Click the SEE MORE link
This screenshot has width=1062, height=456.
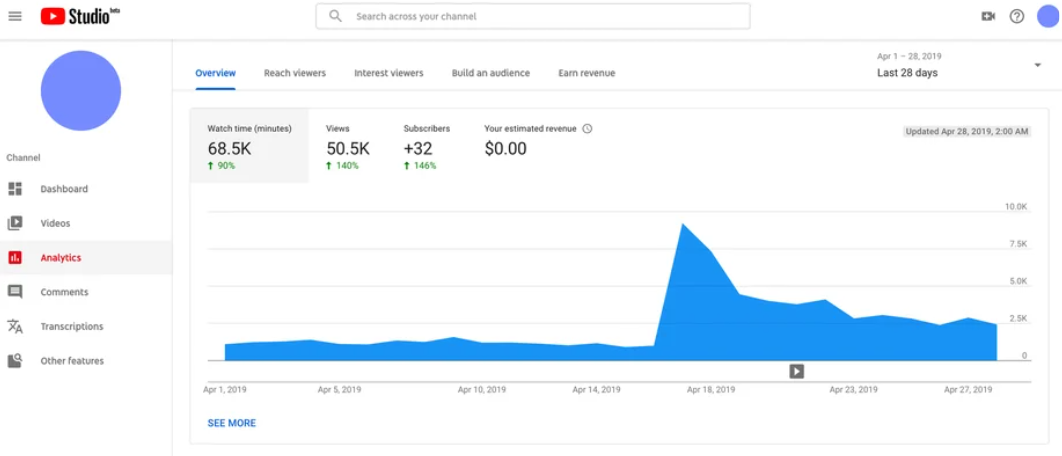pos(231,423)
